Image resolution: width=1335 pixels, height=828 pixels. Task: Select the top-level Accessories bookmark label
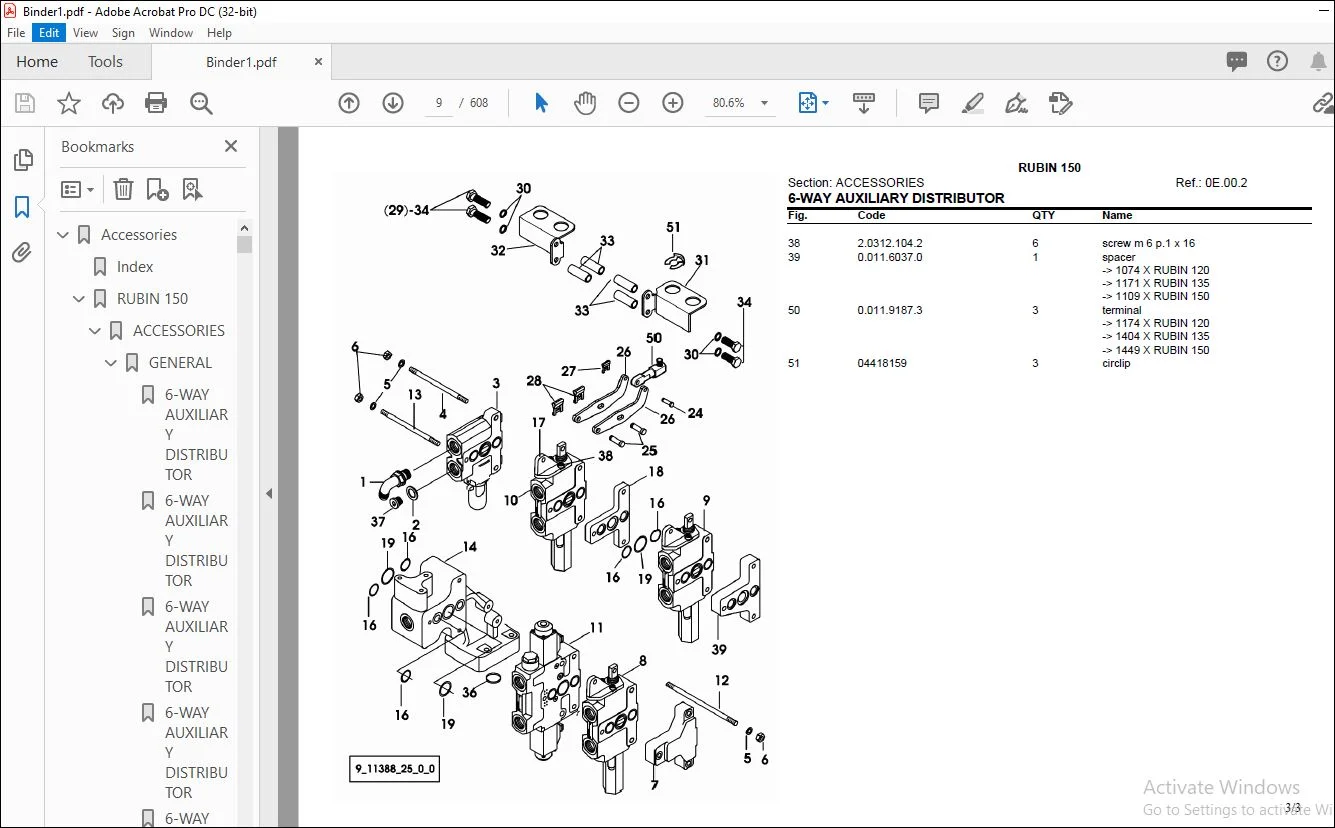[x=139, y=235]
